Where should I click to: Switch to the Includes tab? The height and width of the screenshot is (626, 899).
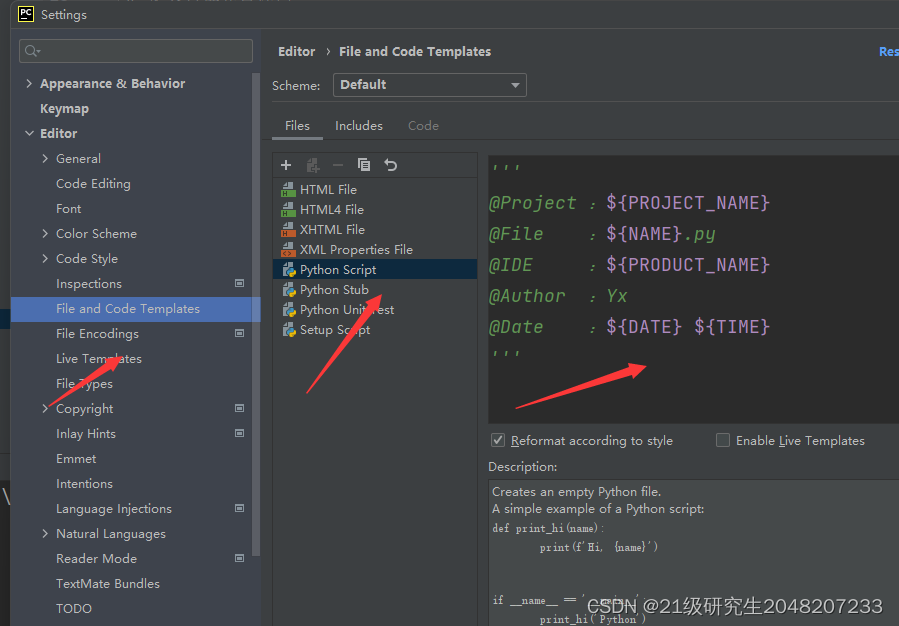pyautogui.click(x=358, y=126)
